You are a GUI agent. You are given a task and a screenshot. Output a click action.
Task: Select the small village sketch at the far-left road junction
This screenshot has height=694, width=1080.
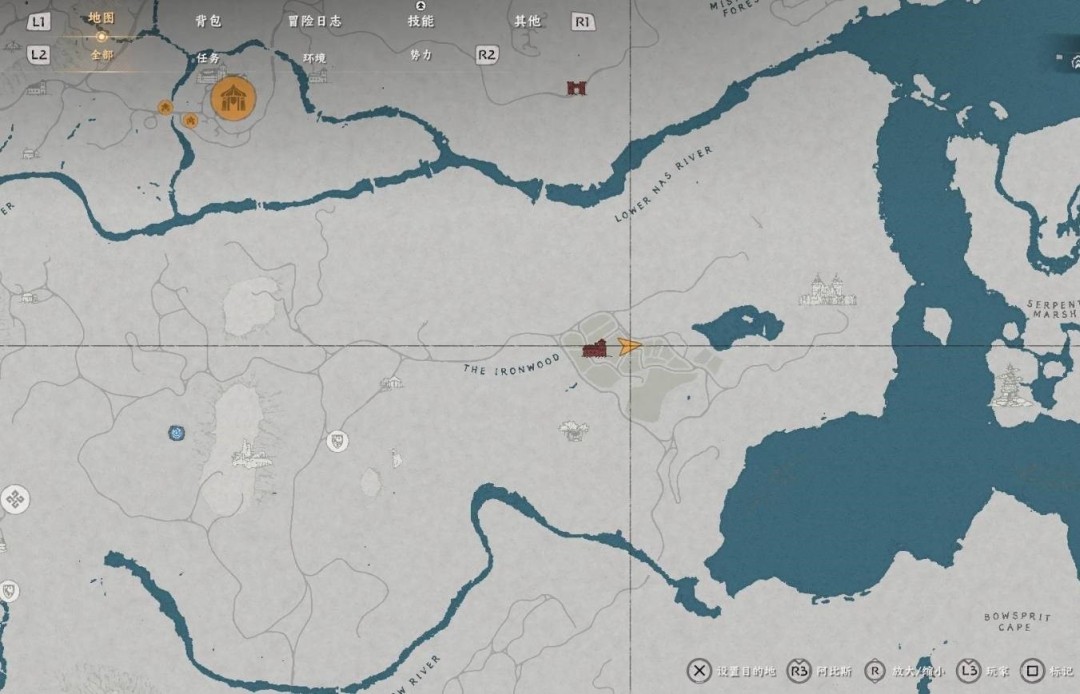point(28,297)
